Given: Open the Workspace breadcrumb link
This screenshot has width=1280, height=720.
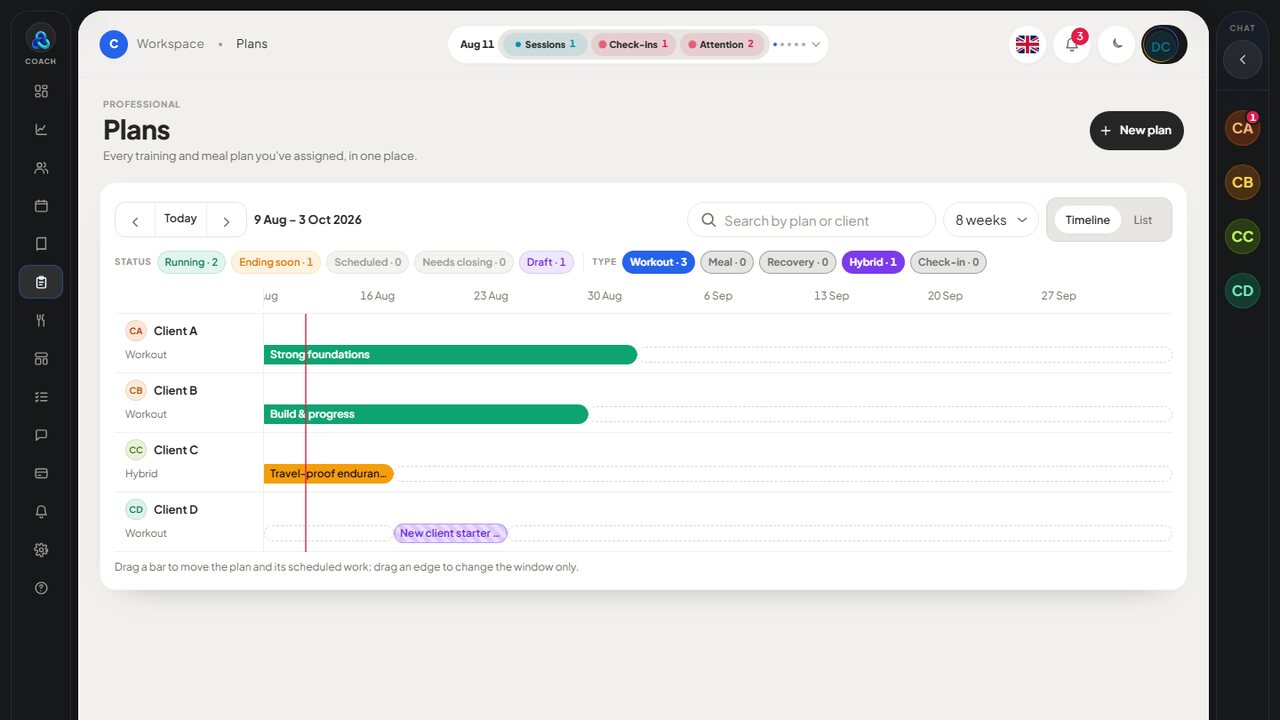Looking at the screenshot, I should (170, 44).
